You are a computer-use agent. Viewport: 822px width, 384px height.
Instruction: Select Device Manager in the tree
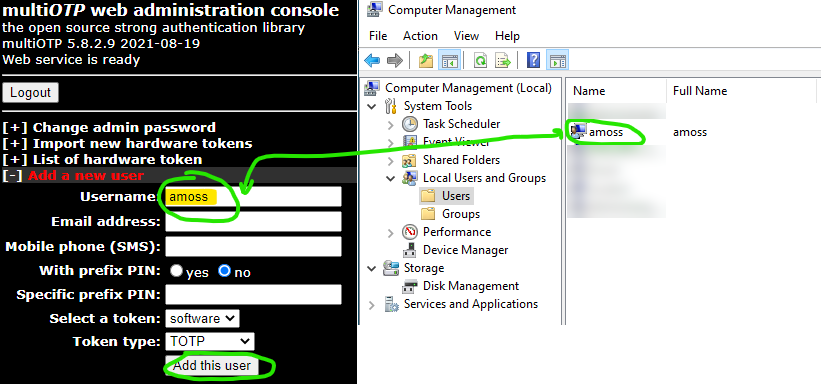[x=466, y=250]
